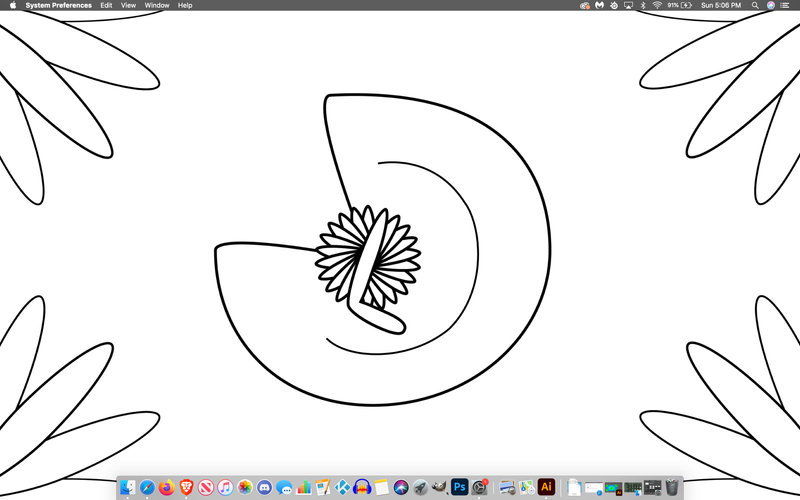Open Pages from the Dock
The height and width of the screenshot is (500, 800).
[323, 487]
